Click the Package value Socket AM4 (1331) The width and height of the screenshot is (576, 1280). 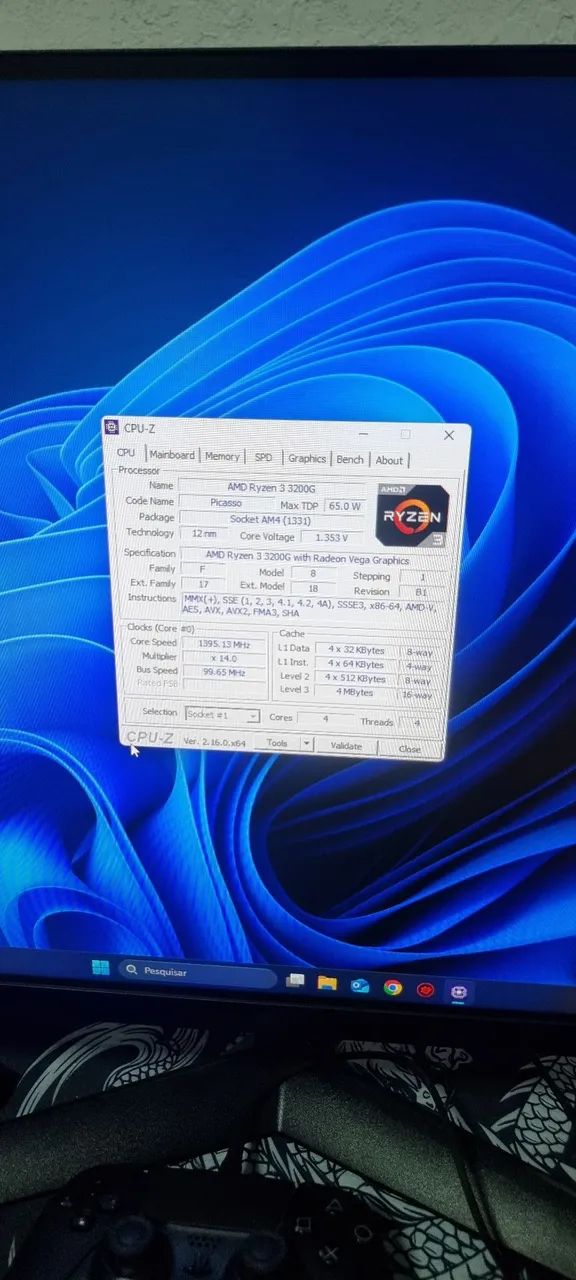point(271,519)
